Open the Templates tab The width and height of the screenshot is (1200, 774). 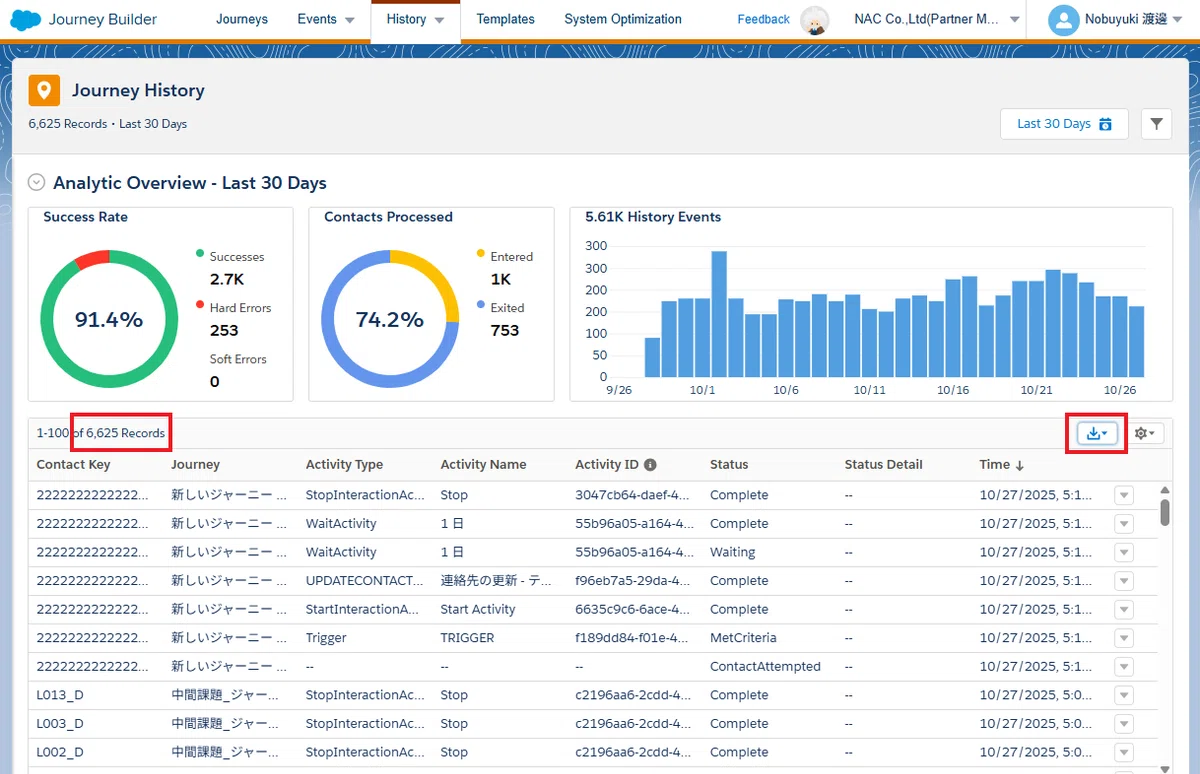pyautogui.click(x=505, y=19)
